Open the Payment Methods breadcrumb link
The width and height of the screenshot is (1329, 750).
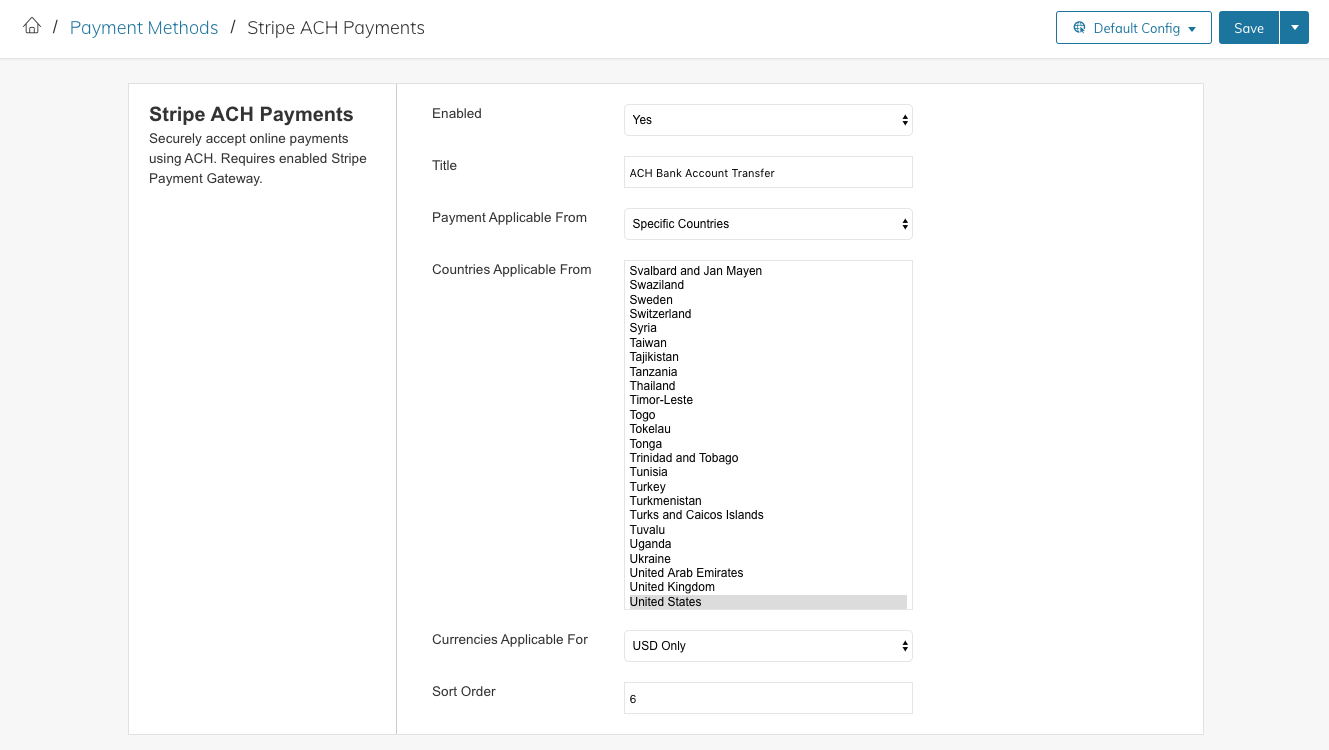(144, 28)
